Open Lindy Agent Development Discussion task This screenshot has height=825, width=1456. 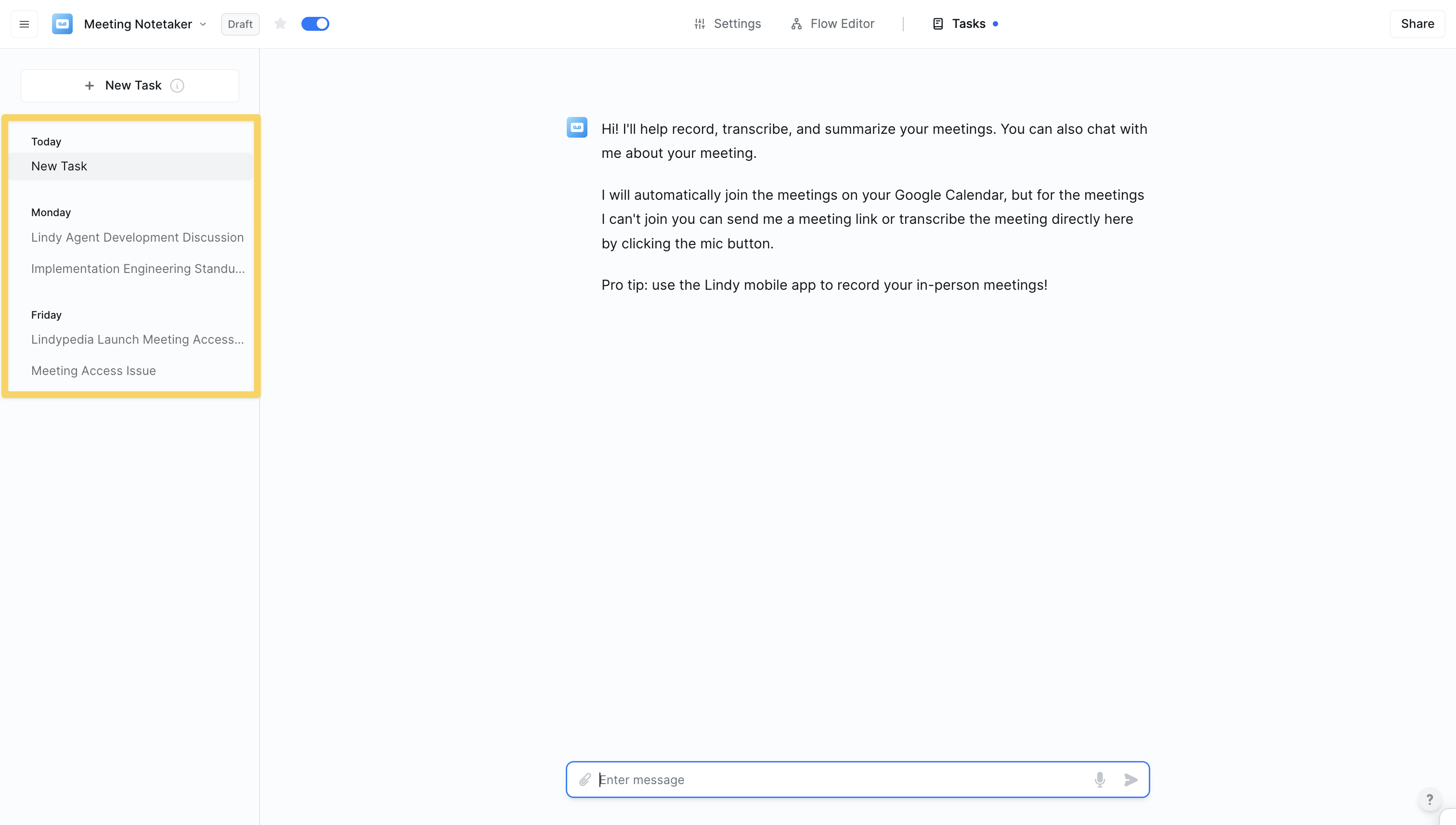click(137, 237)
